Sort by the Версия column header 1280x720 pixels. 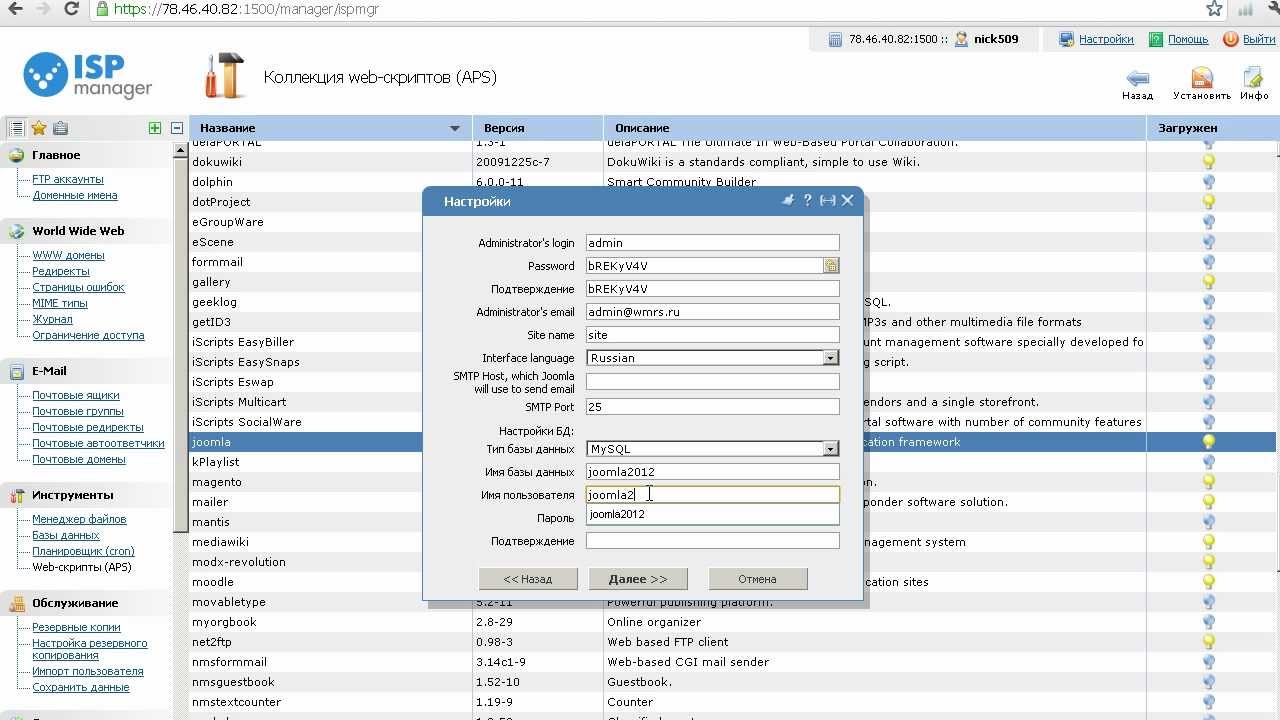pyautogui.click(x=538, y=128)
